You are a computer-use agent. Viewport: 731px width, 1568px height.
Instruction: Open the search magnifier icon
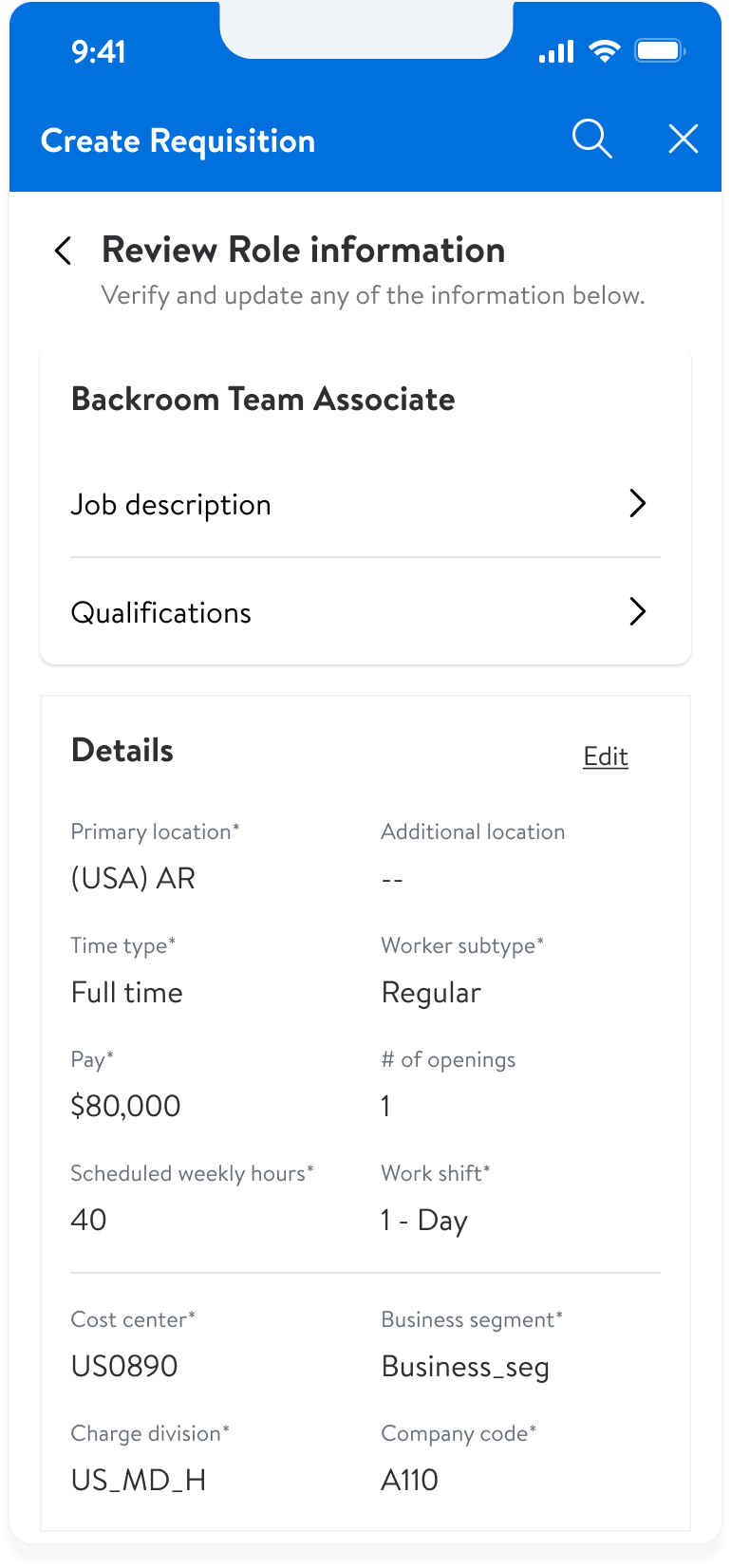(591, 140)
